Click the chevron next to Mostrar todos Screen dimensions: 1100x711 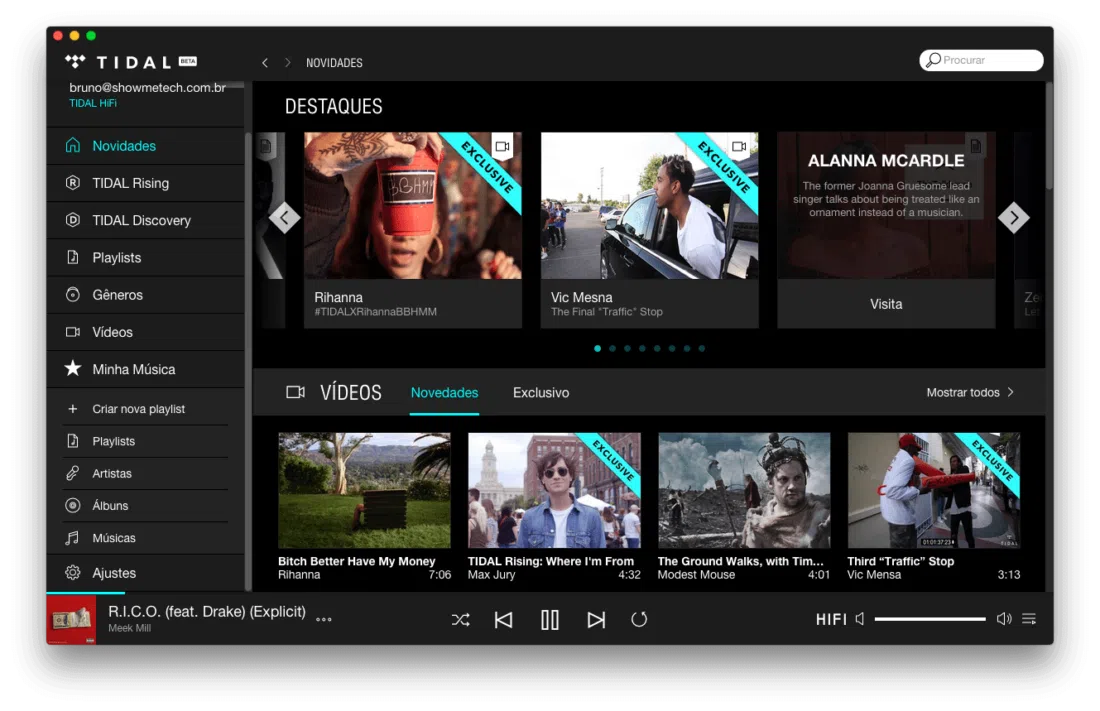pos(1010,392)
